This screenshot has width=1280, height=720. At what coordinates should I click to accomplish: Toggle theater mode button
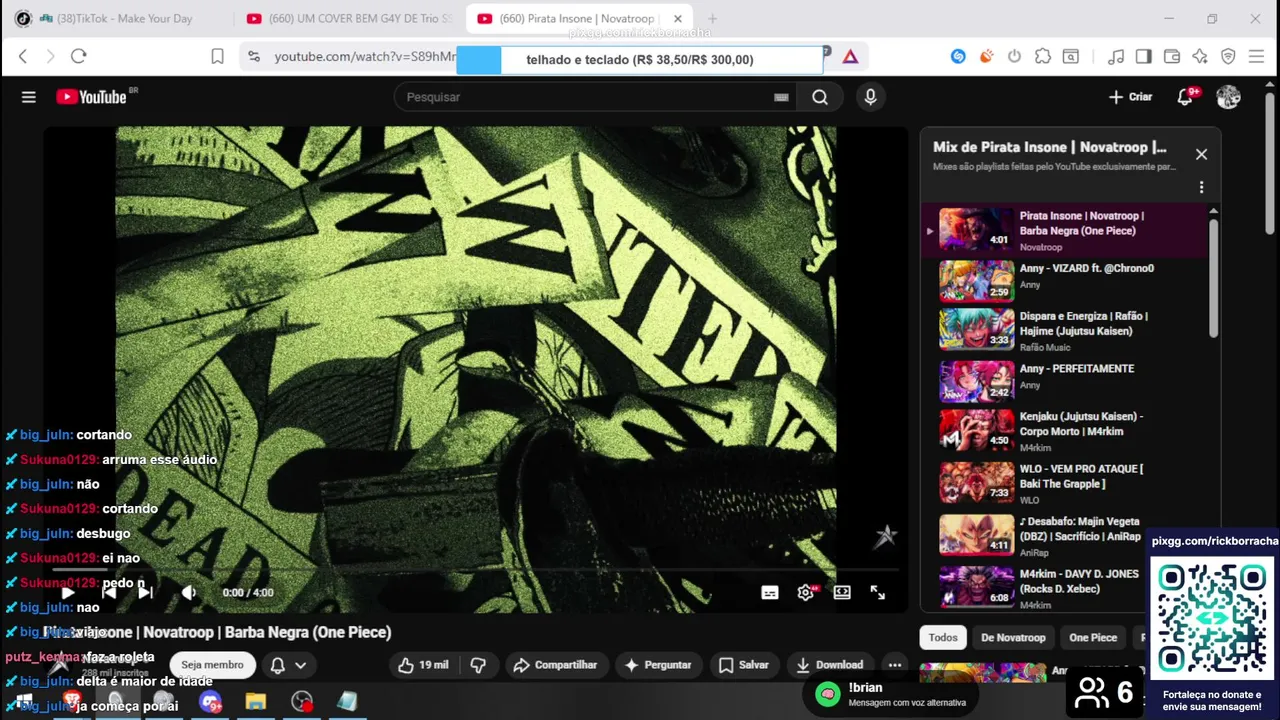point(842,593)
